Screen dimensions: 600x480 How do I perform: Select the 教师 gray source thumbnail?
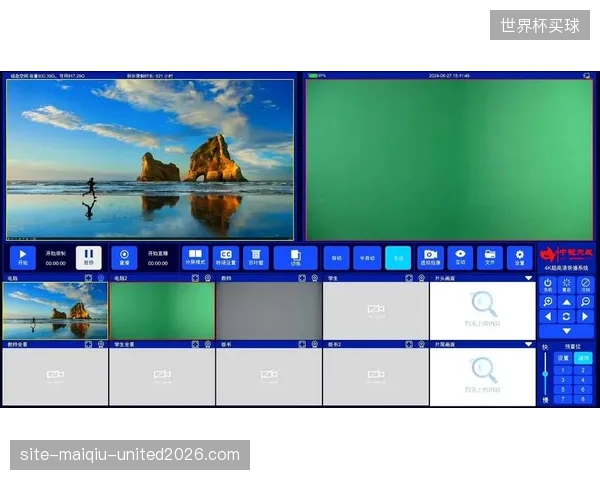point(269,311)
